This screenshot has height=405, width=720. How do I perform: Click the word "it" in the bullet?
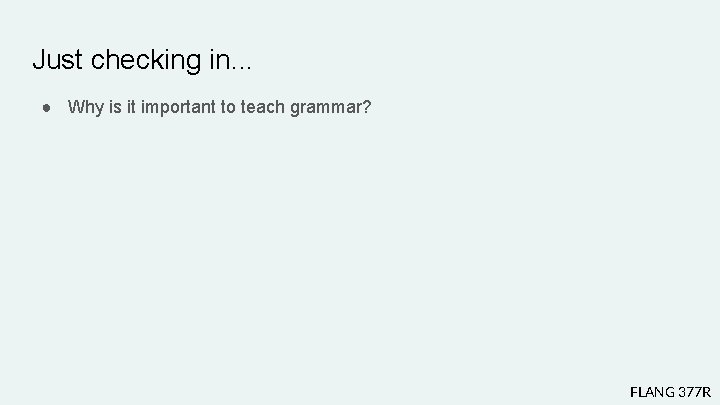(x=131, y=107)
